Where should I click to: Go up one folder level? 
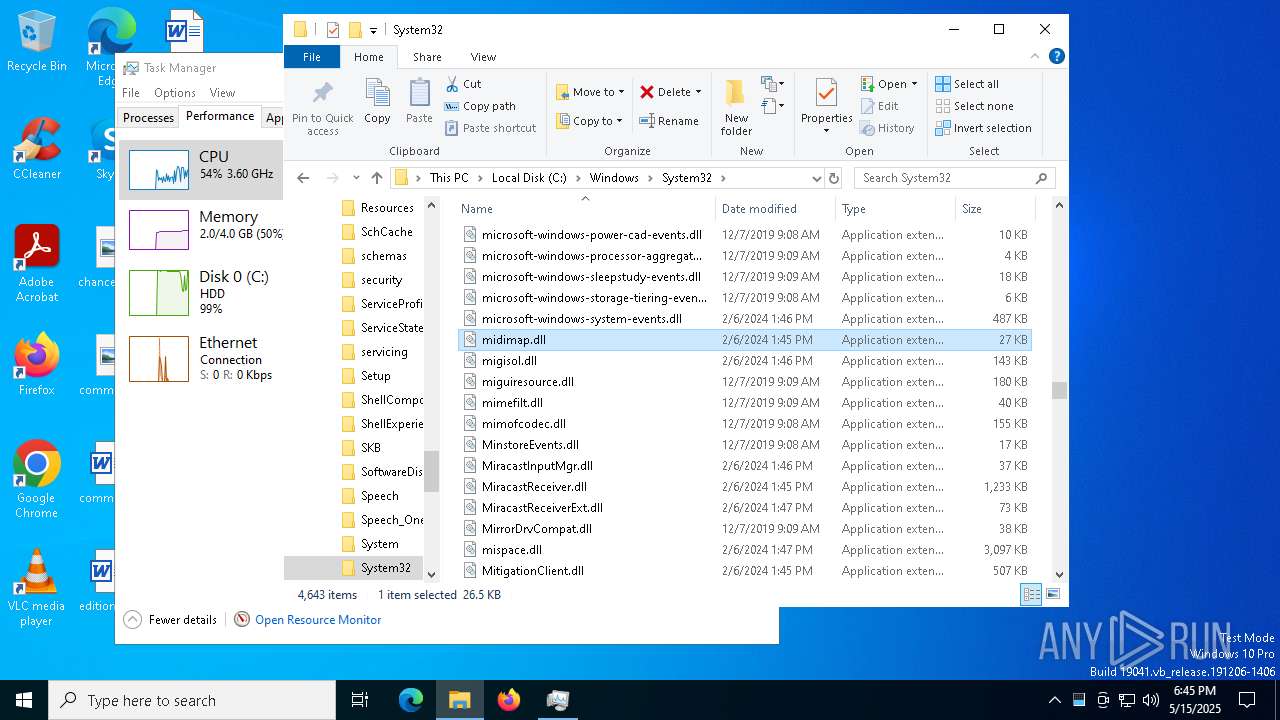376,178
